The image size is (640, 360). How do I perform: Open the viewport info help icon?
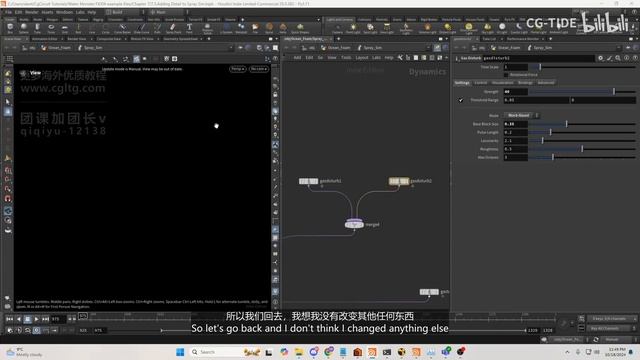point(276,59)
